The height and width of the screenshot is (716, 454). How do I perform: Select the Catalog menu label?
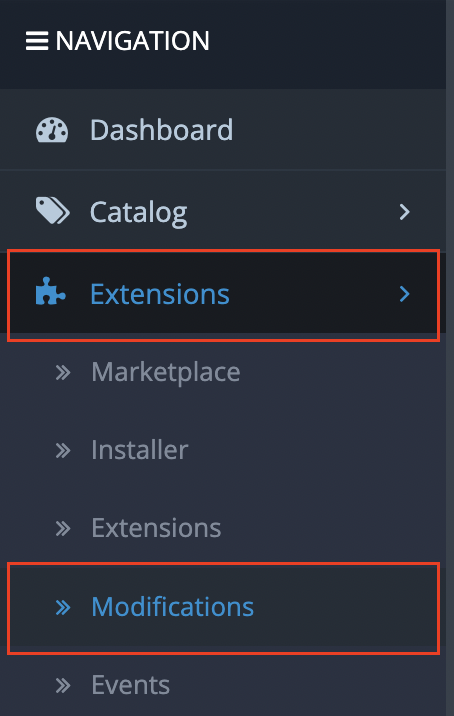tap(138, 213)
